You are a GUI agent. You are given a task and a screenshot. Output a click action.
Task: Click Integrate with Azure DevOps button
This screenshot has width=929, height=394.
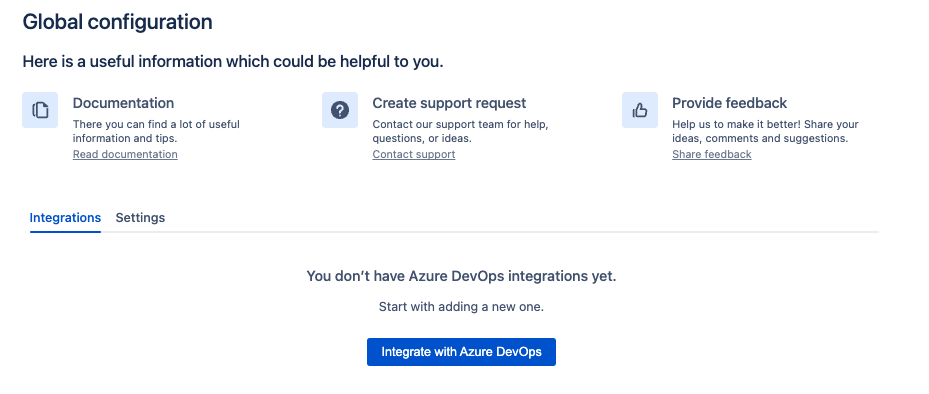point(462,352)
